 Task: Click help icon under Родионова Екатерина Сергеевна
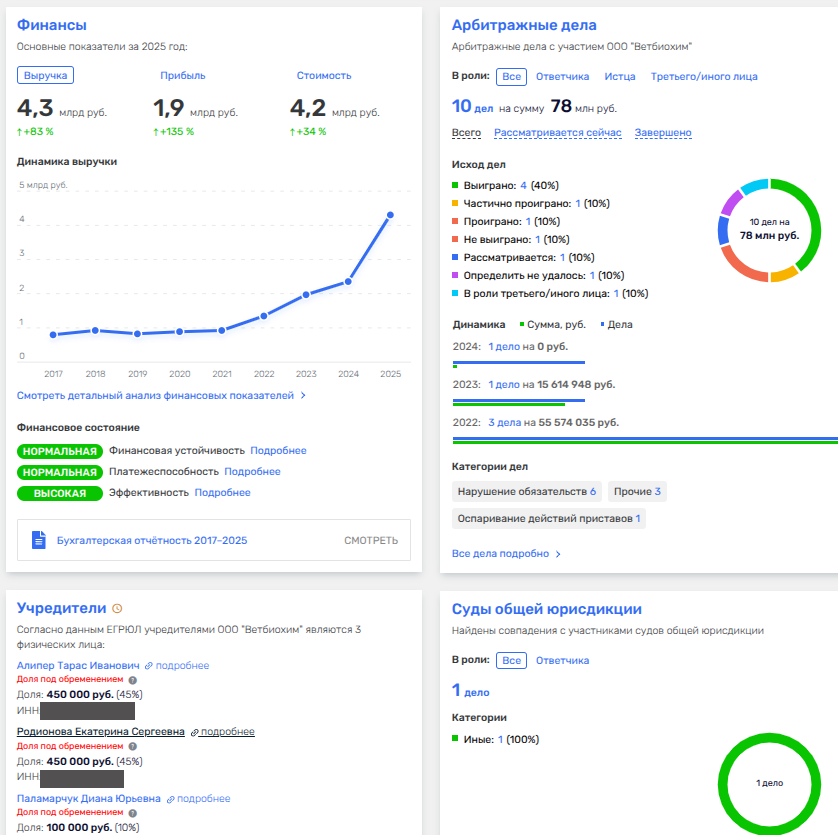tap(133, 746)
